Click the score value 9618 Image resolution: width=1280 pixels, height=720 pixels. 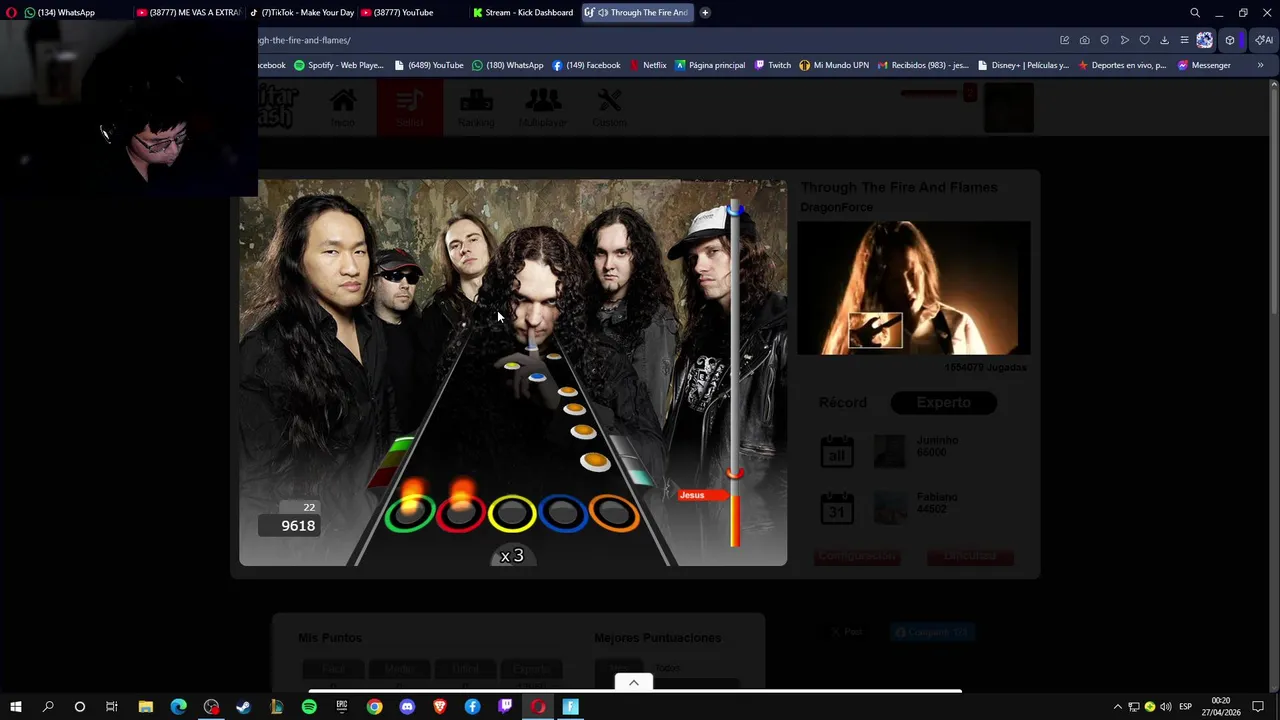click(x=298, y=526)
